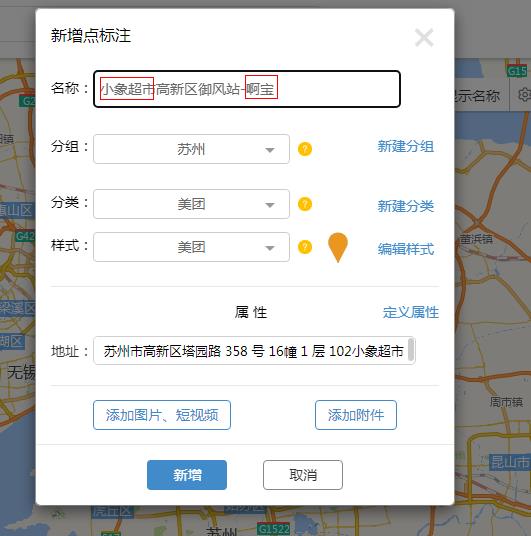Image resolution: width=531 pixels, height=536 pixels.
Task: Click the help icon next to 分组
Action: click(305, 149)
